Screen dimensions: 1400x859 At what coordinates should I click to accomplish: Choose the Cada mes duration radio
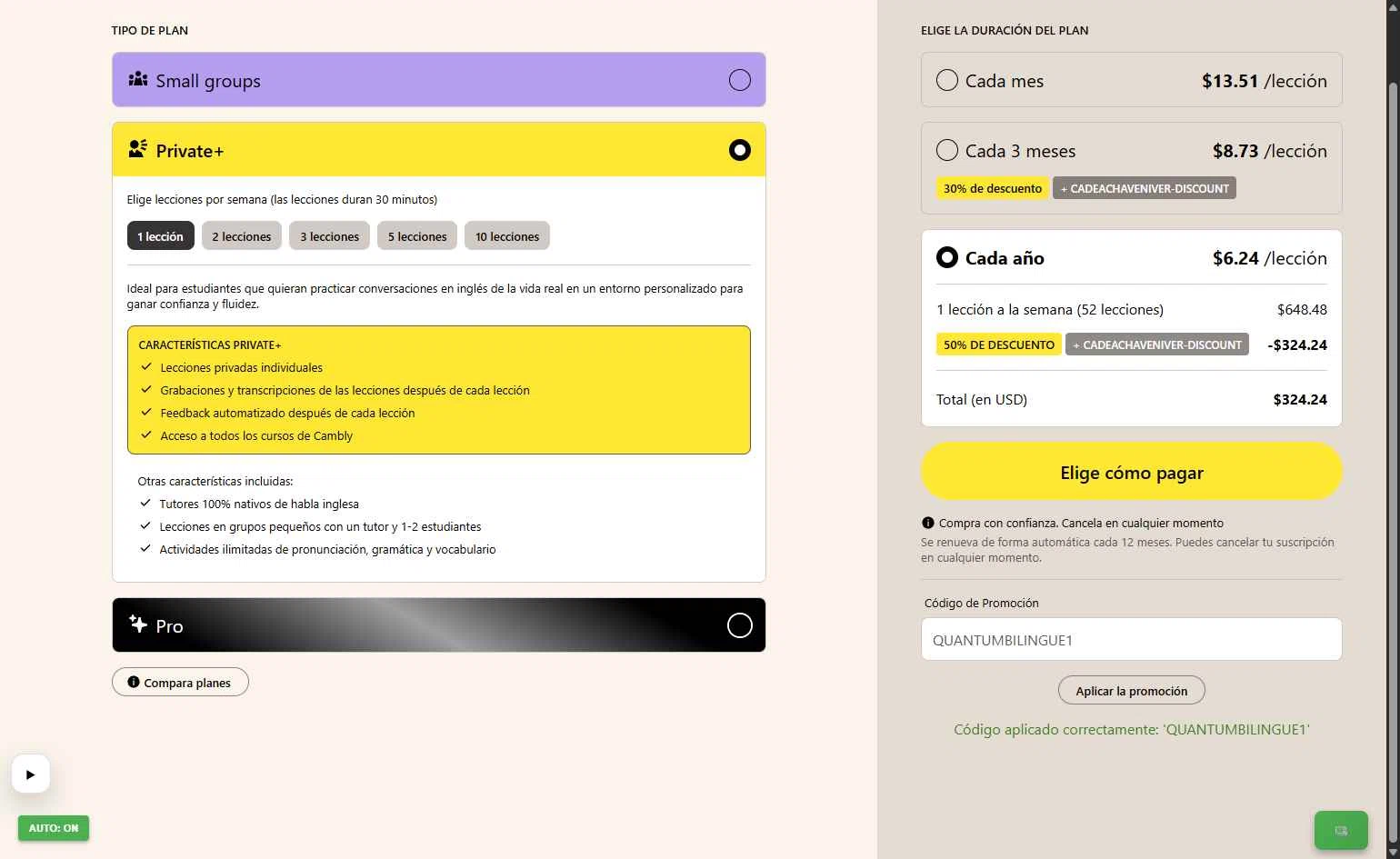[947, 80]
